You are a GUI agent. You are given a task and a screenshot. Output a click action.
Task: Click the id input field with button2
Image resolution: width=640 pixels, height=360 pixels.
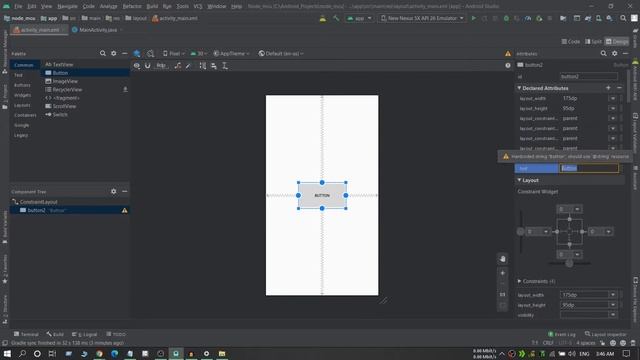[589, 76]
